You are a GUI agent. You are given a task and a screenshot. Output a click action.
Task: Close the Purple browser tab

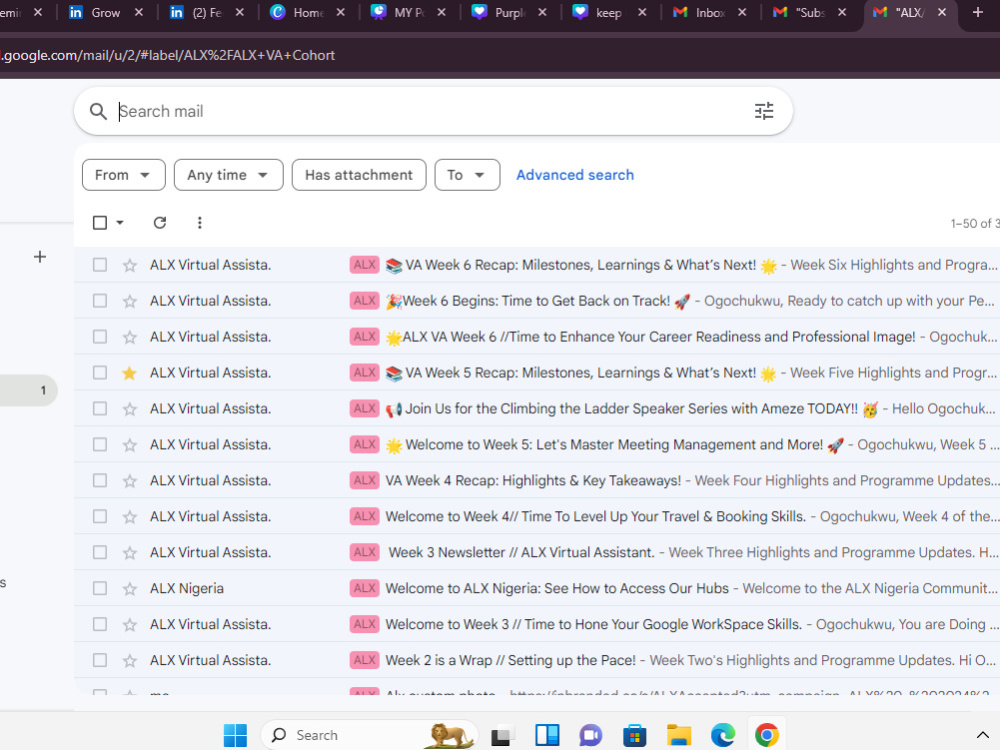[542, 12]
